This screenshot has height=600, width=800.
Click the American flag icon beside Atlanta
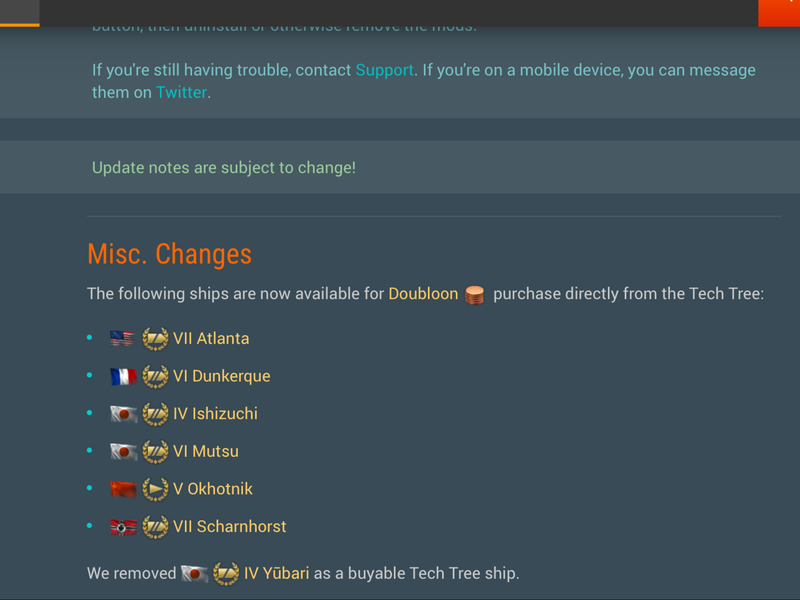(122, 339)
